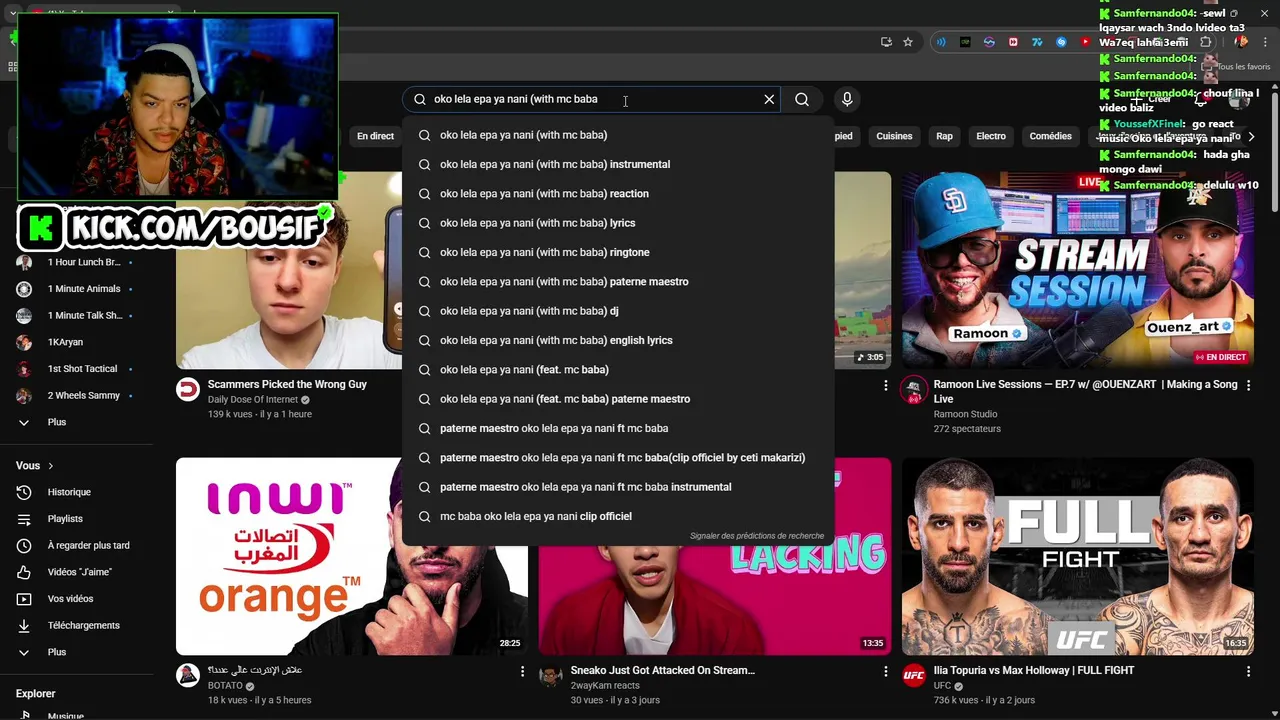Screen dimensions: 1280x720
Task: Choose the '(with mc baba) lyrics' suggestion
Action: (617, 223)
